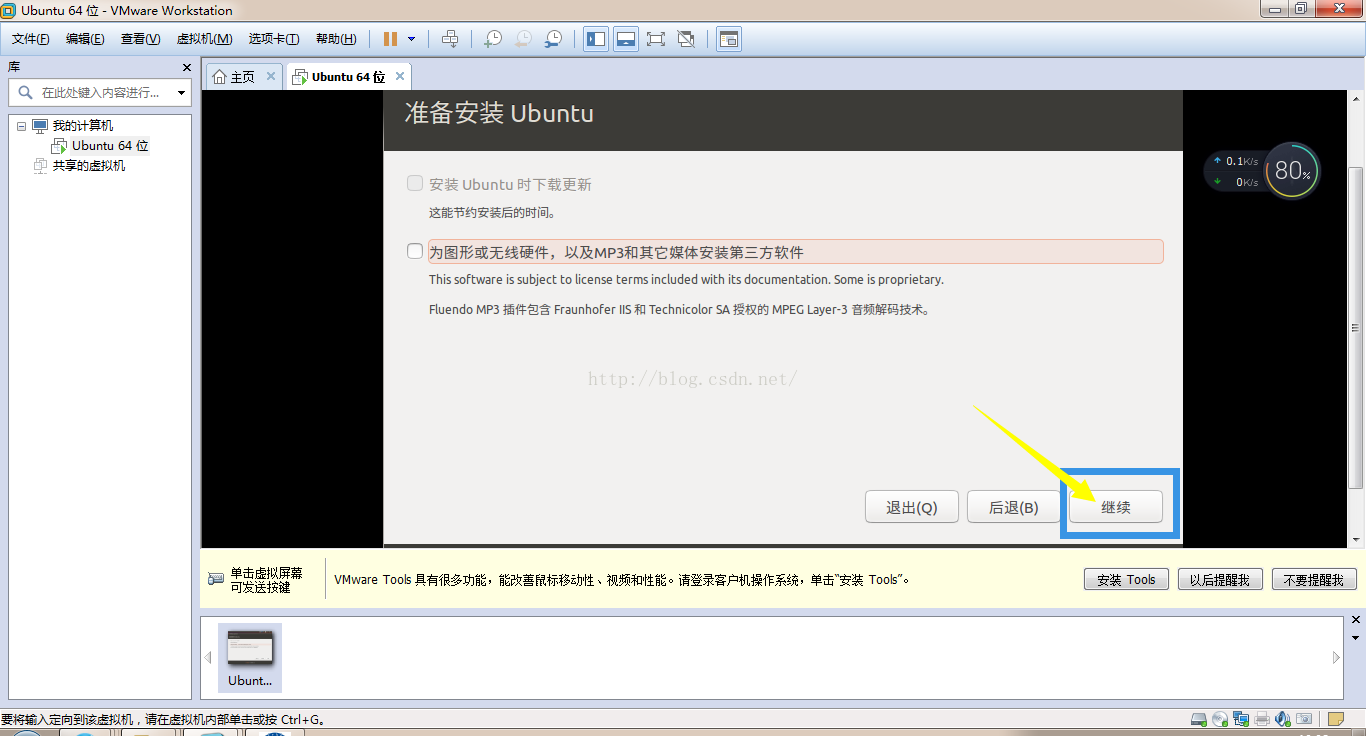Take a snapshot of the virtual machine
Image resolution: width=1366 pixels, height=736 pixels.
point(493,39)
